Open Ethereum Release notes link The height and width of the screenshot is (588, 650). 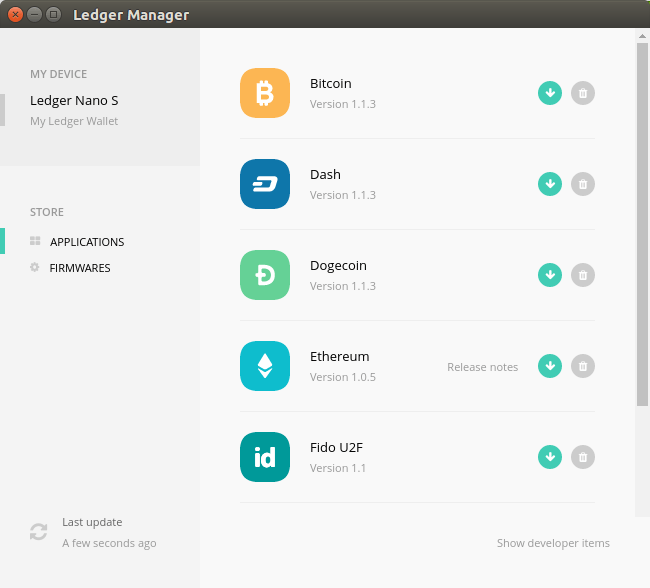click(x=483, y=367)
